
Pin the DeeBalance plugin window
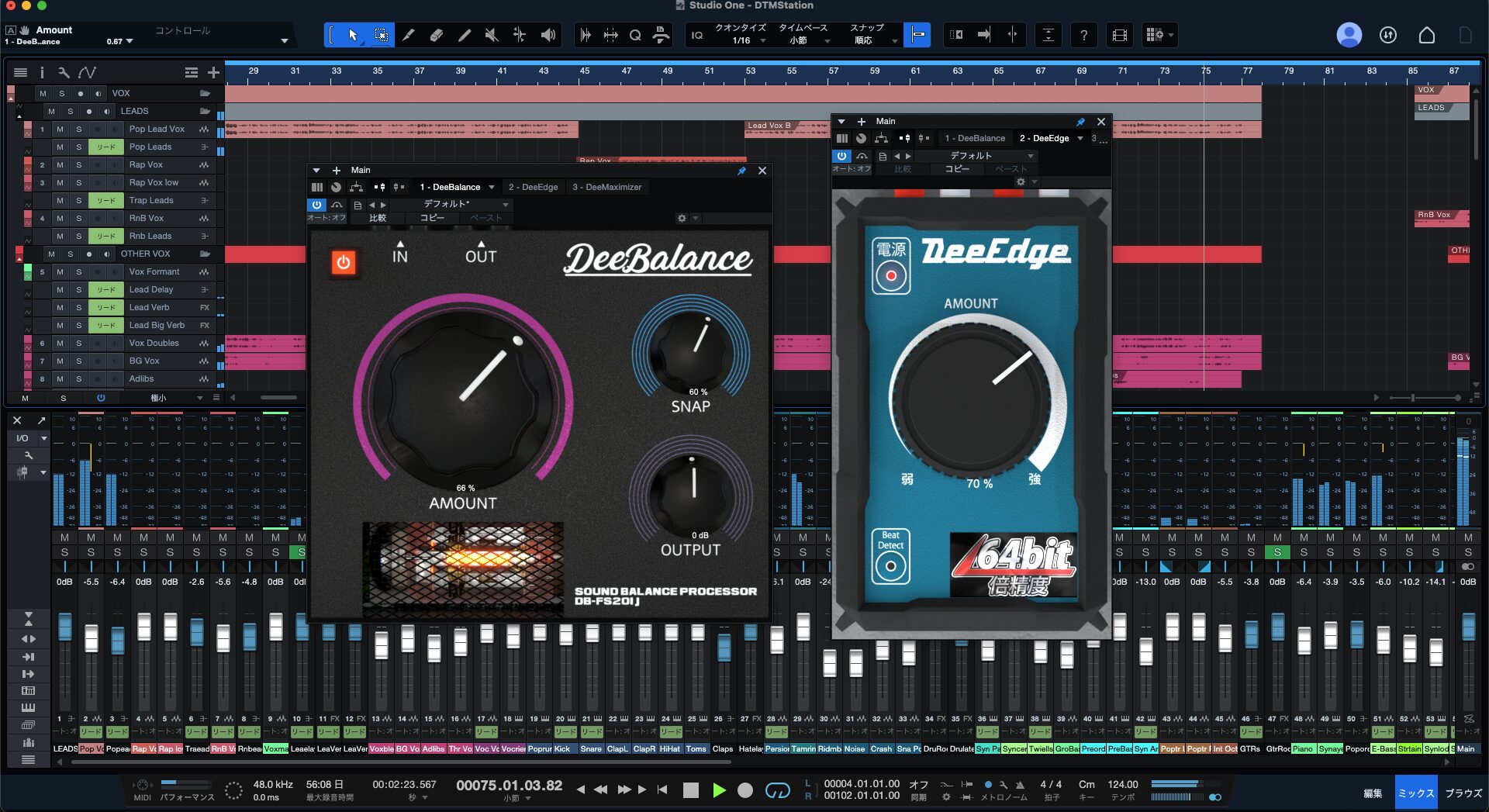pos(741,171)
